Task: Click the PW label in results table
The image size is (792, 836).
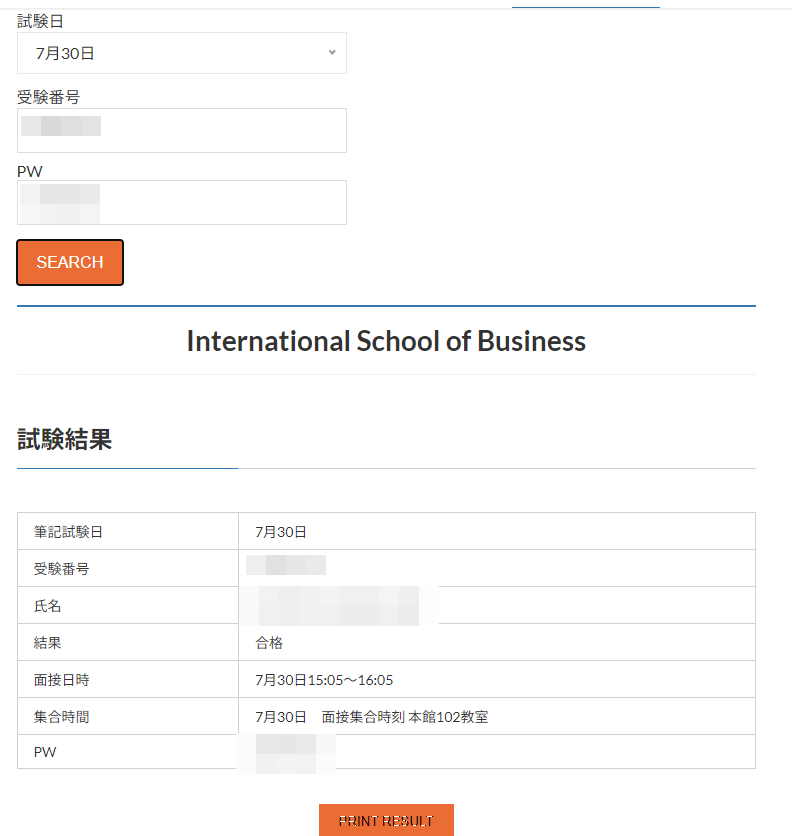Action: click(x=45, y=752)
